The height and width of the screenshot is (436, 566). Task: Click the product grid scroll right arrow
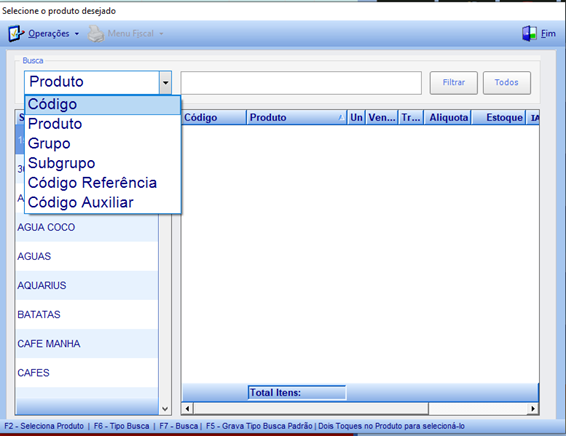point(533,409)
